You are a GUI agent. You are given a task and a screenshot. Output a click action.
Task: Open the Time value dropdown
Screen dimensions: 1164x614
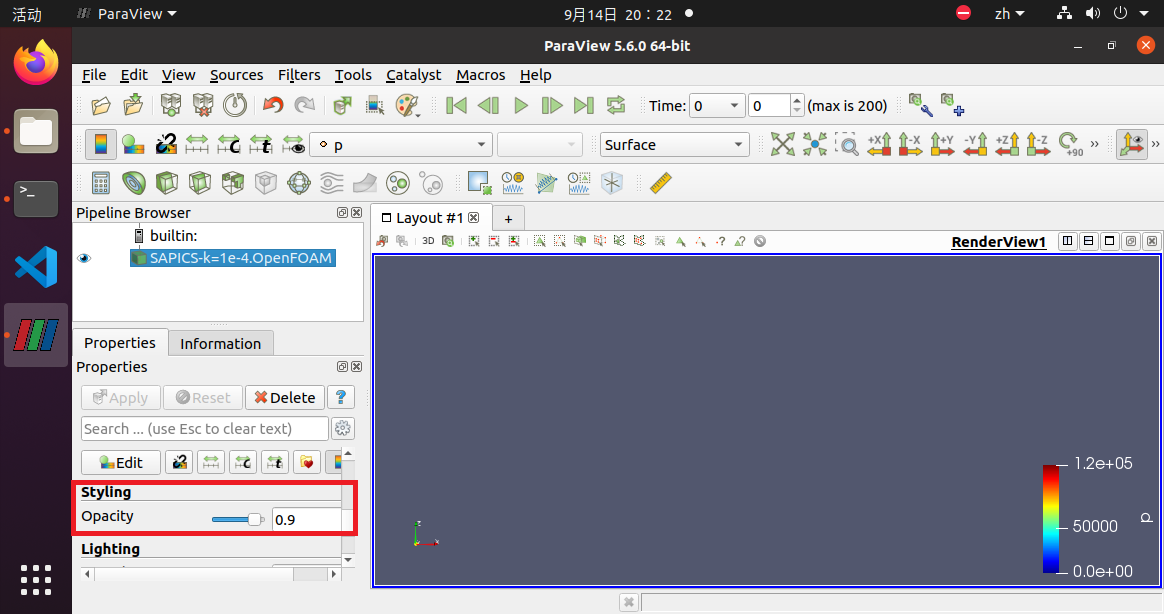(x=718, y=106)
